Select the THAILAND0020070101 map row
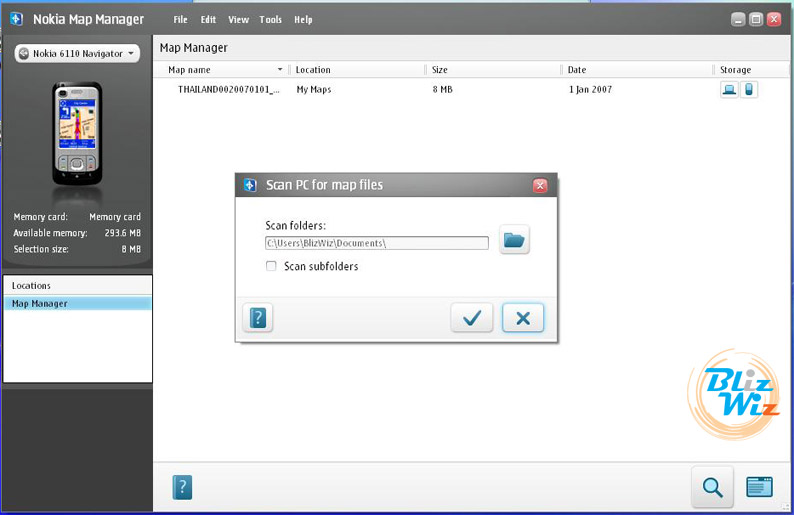Screen dimensions: 794x515 point(471,90)
